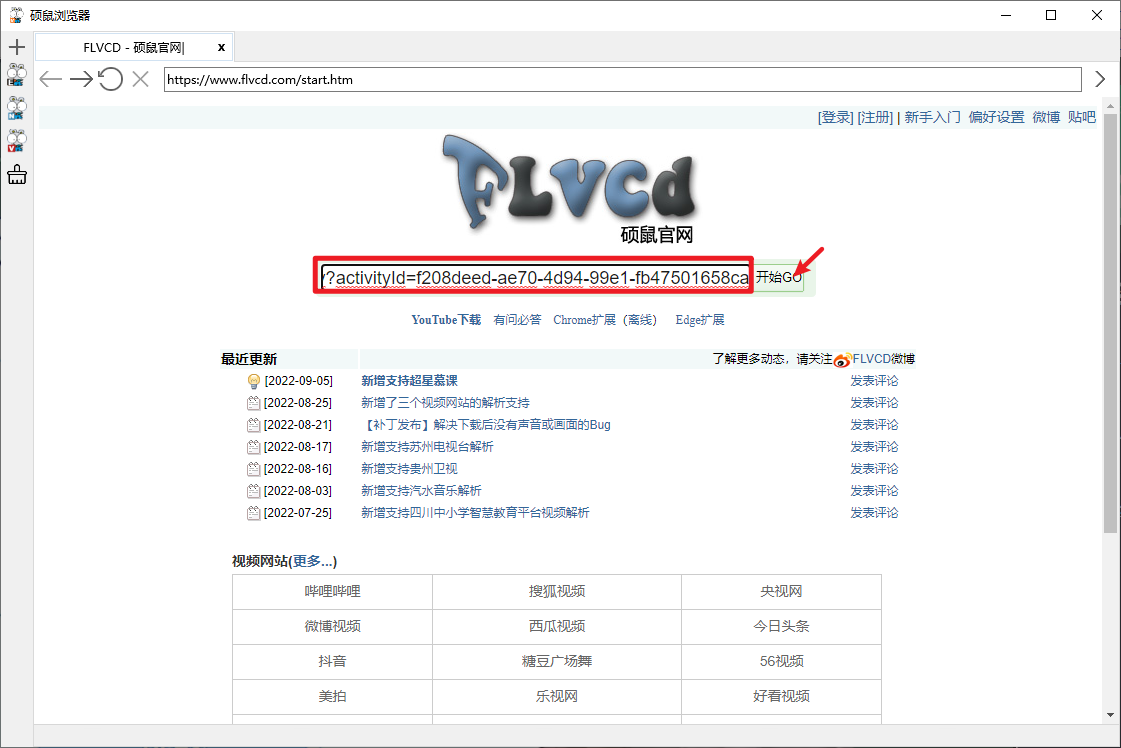Image resolution: width=1121 pixels, height=748 pixels.
Task: Click the Weibo eye logo icon
Action: [843, 360]
